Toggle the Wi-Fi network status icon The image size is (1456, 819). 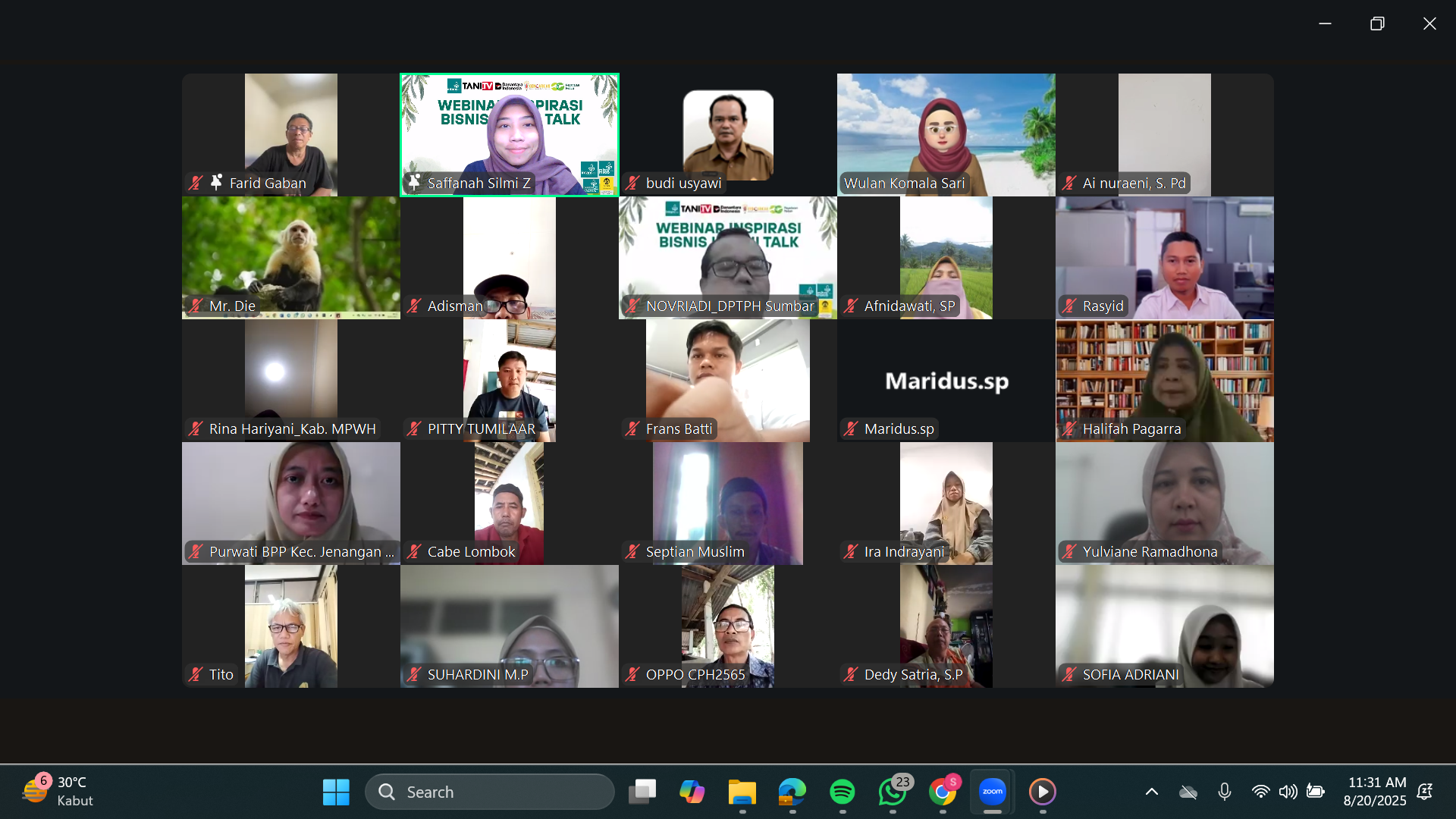[x=1260, y=792]
